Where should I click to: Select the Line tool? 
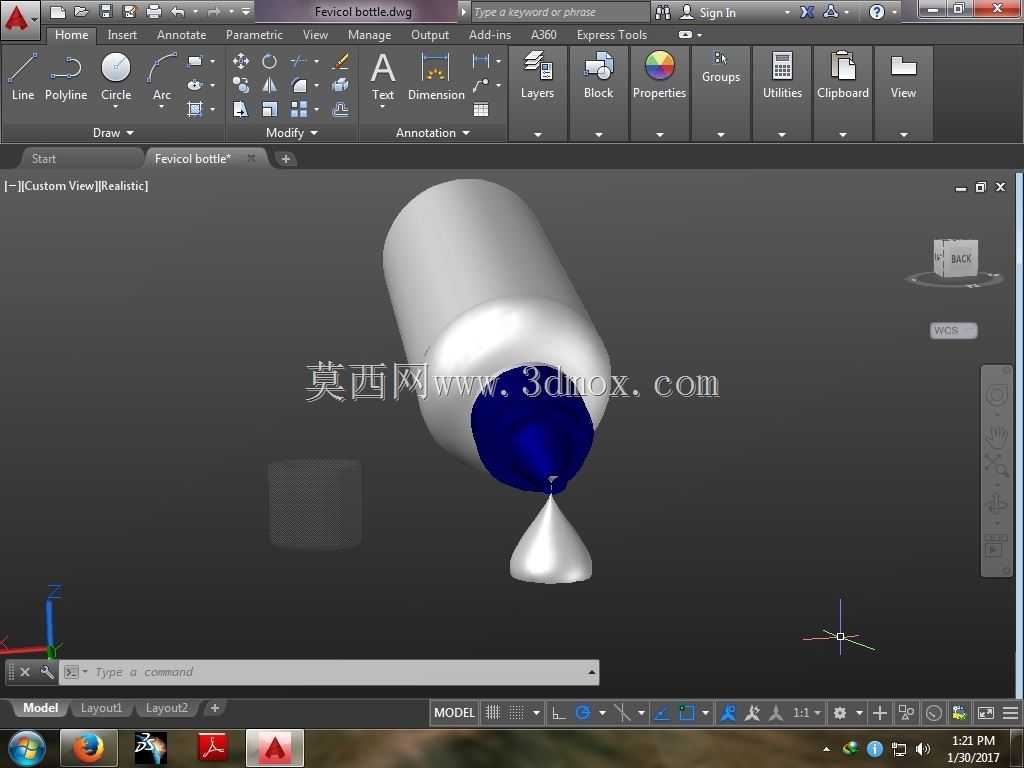[x=22, y=76]
